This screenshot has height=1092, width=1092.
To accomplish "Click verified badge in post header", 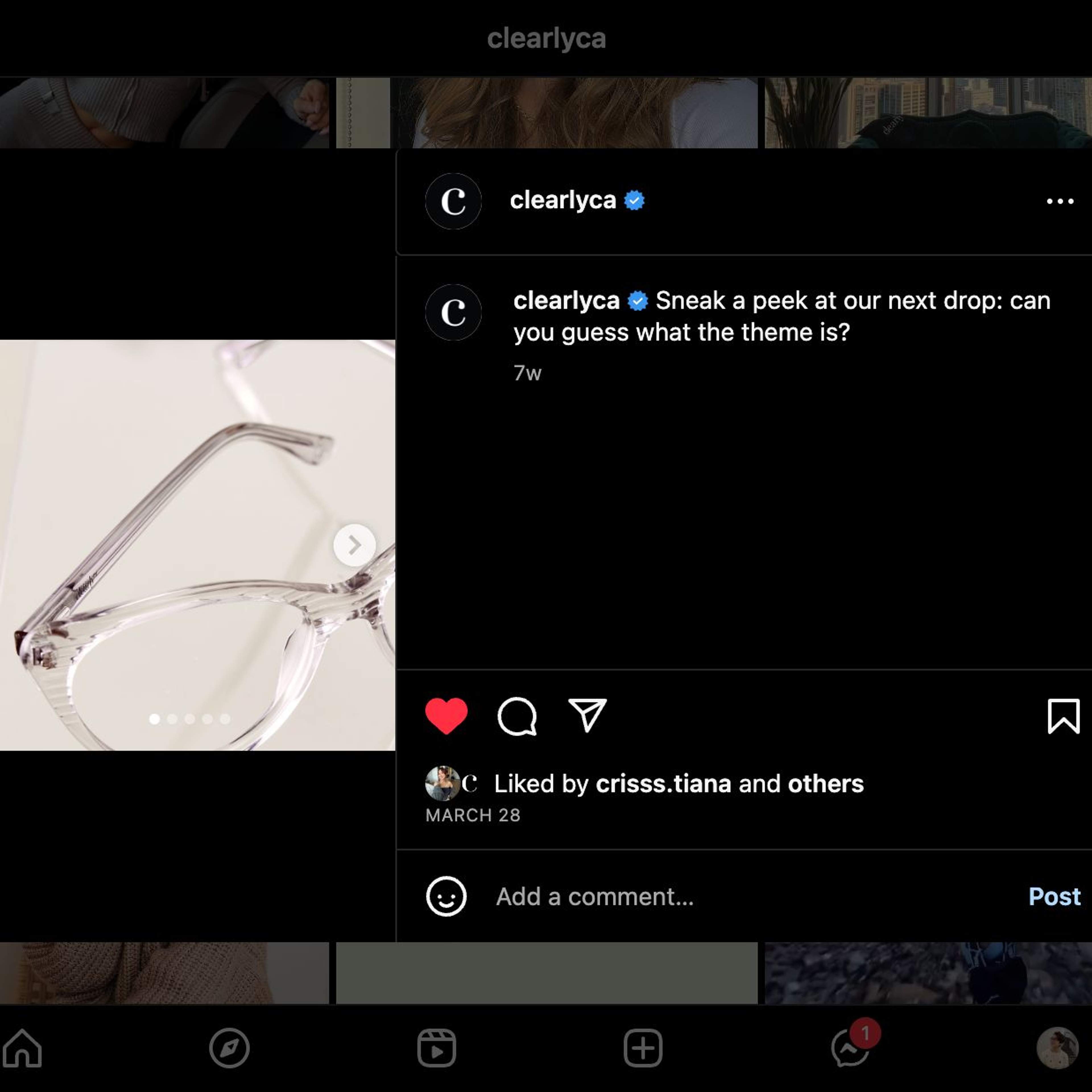I will [634, 201].
